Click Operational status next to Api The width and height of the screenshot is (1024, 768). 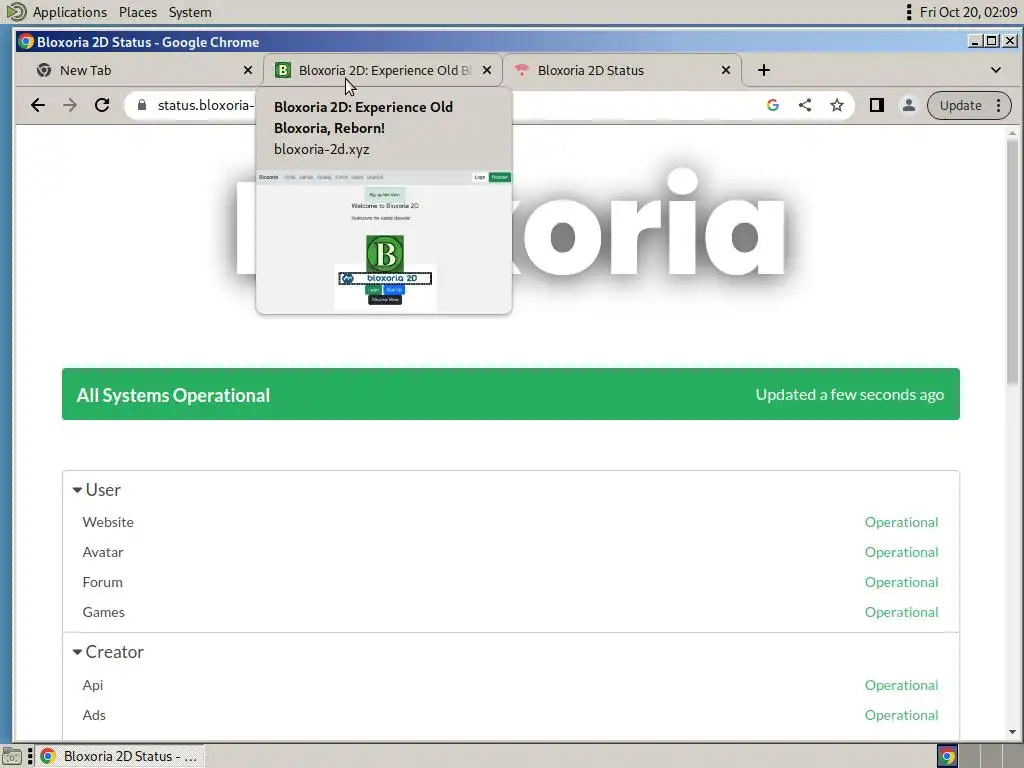click(901, 685)
